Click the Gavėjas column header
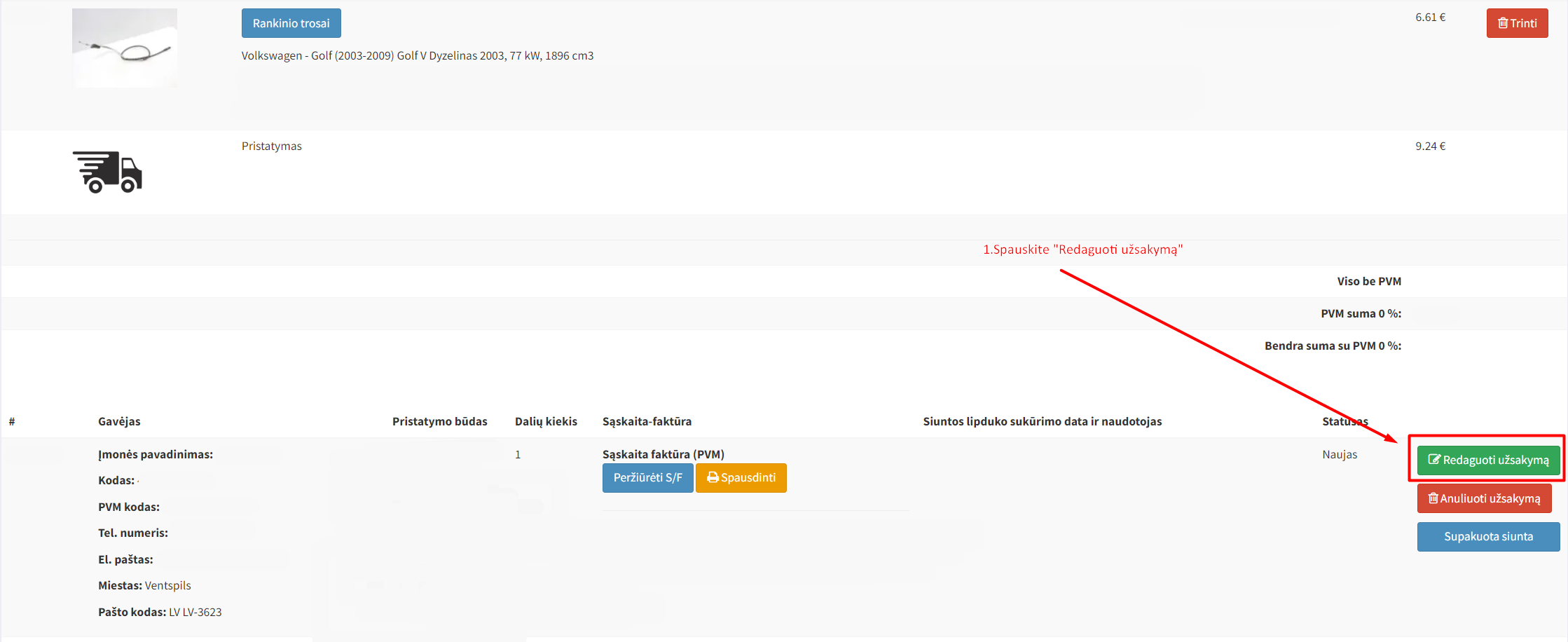This screenshot has width=1568, height=642. pyautogui.click(x=119, y=421)
